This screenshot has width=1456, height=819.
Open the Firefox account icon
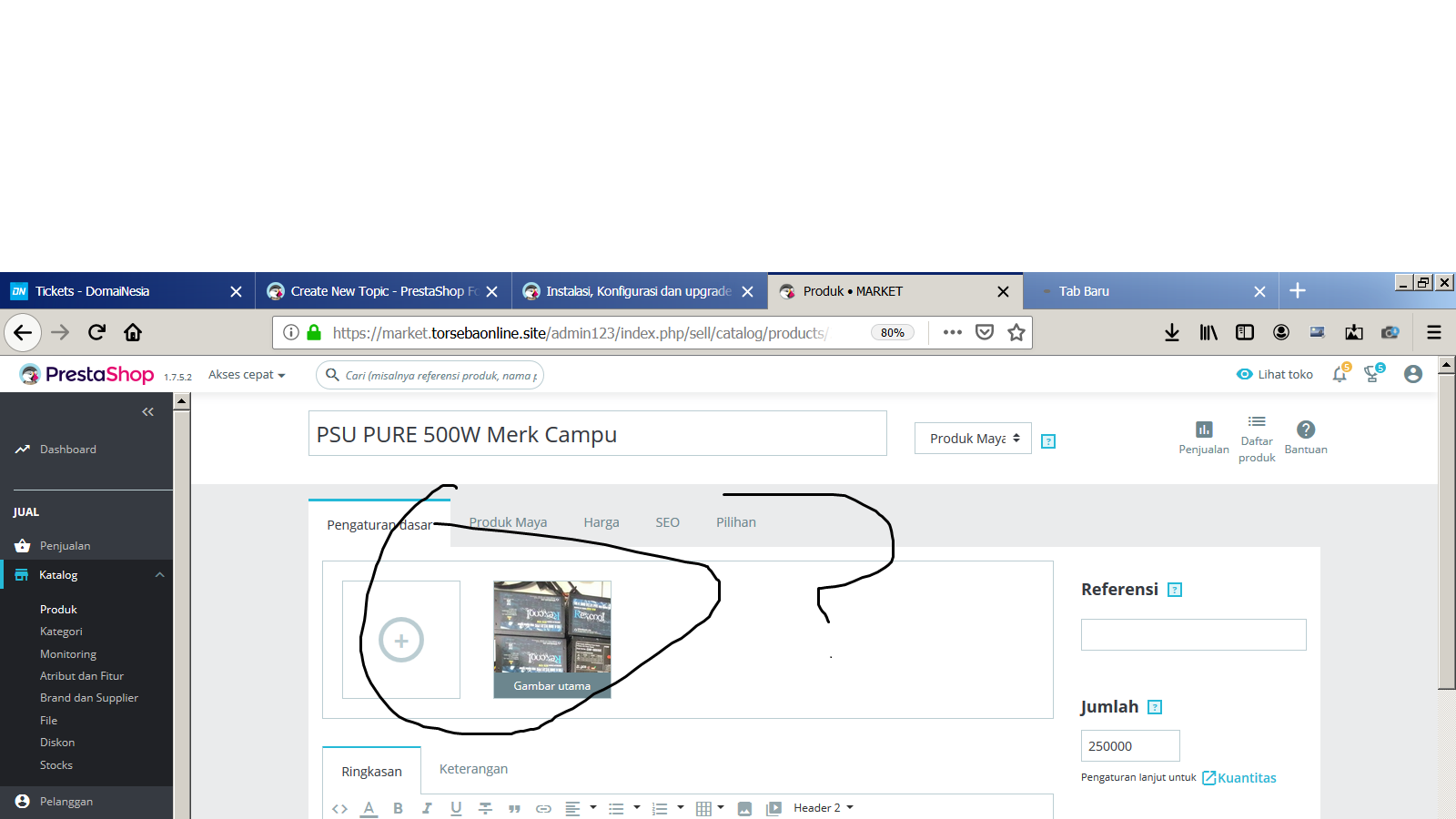point(1281,332)
